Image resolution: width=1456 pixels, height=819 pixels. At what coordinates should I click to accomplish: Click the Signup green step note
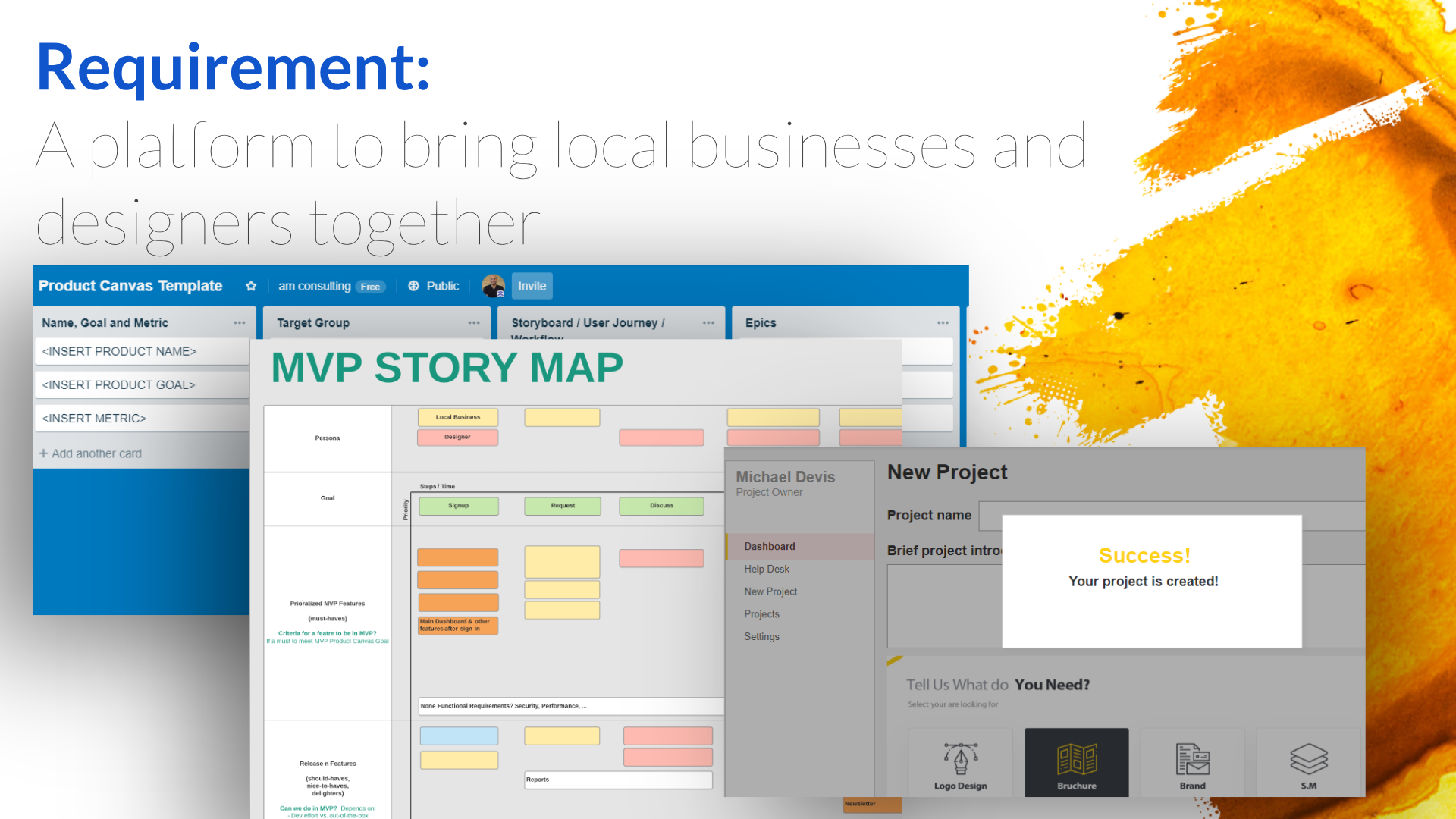459,506
